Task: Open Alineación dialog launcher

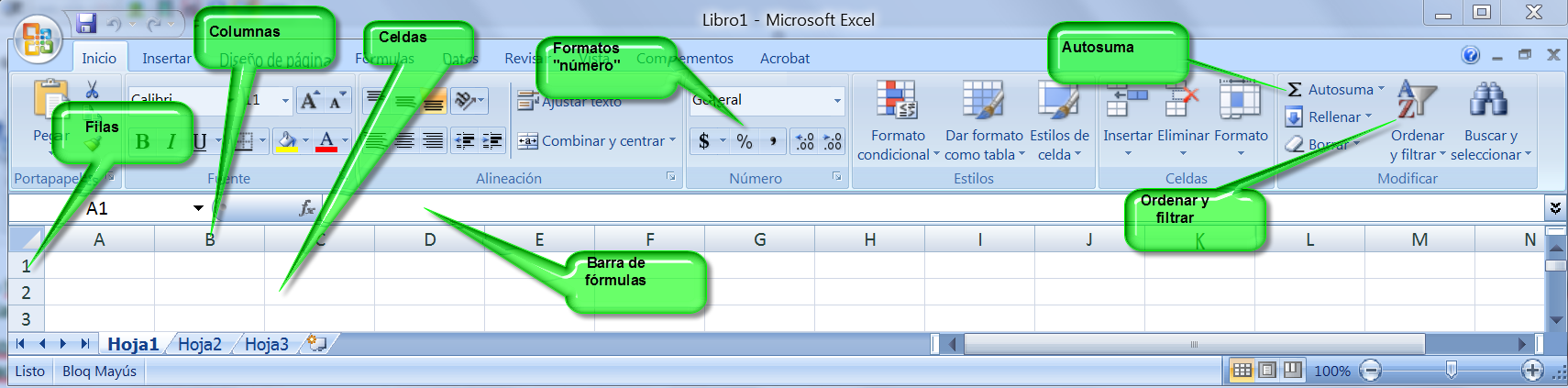Action: pyautogui.click(x=671, y=176)
